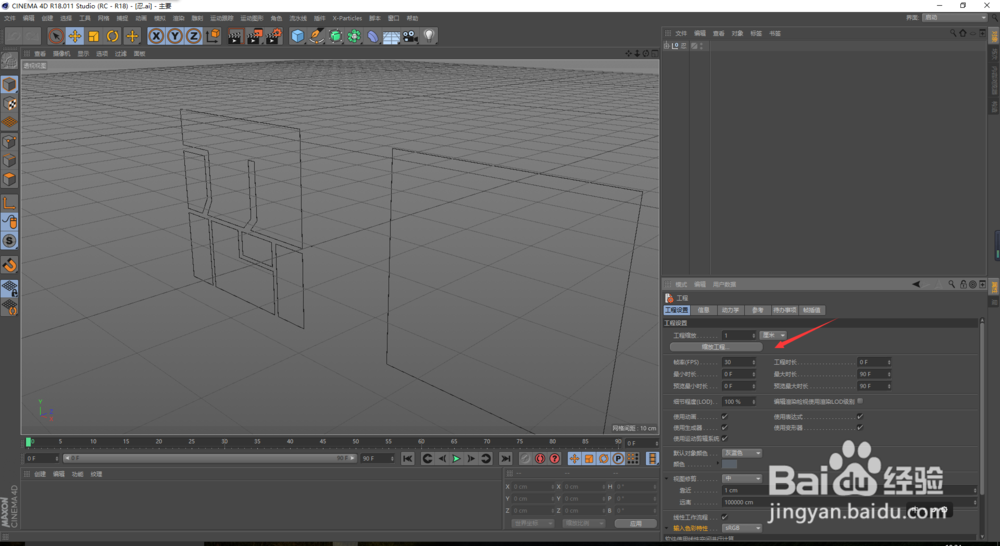Open the 缩放比例 dropdown in coordinates panel
1000x546 pixels.
(584, 523)
